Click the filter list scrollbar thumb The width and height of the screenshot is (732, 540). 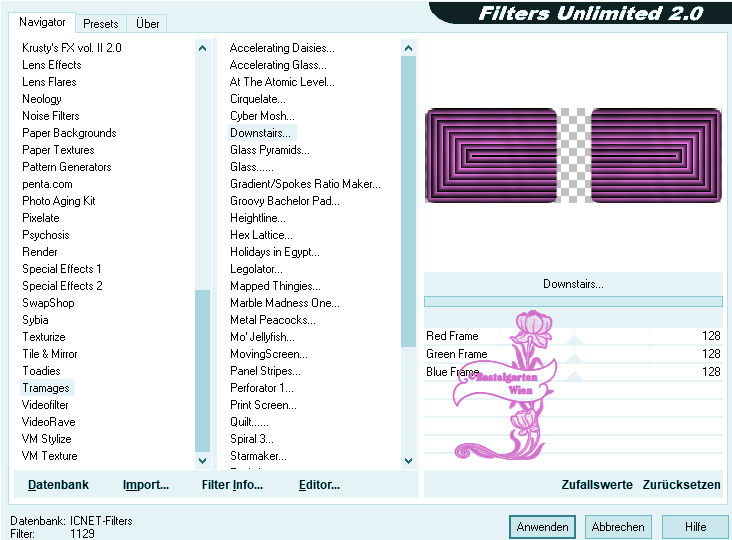(x=408, y=201)
